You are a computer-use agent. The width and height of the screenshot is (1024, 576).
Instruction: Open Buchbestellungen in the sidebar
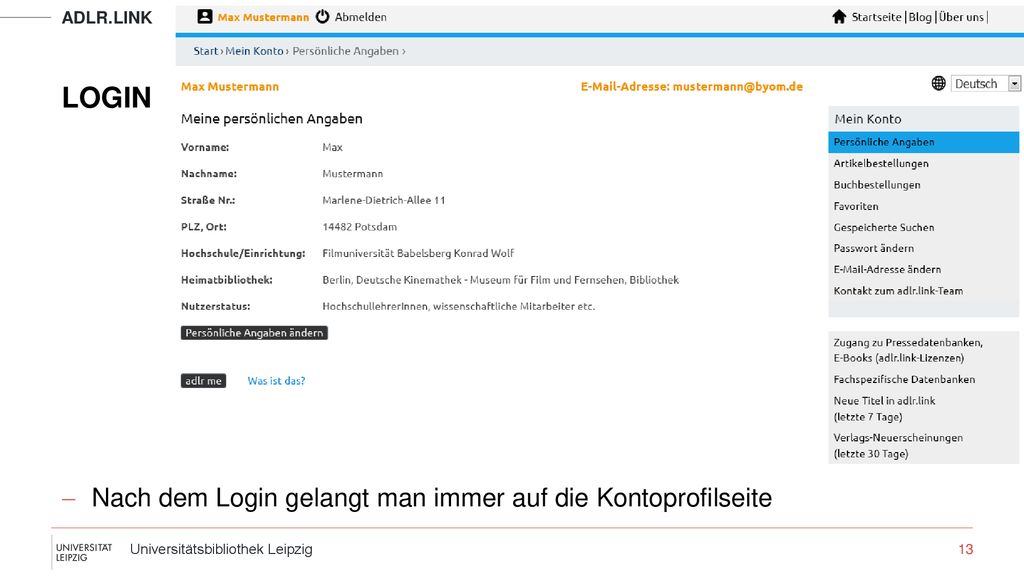[x=877, y=185]
